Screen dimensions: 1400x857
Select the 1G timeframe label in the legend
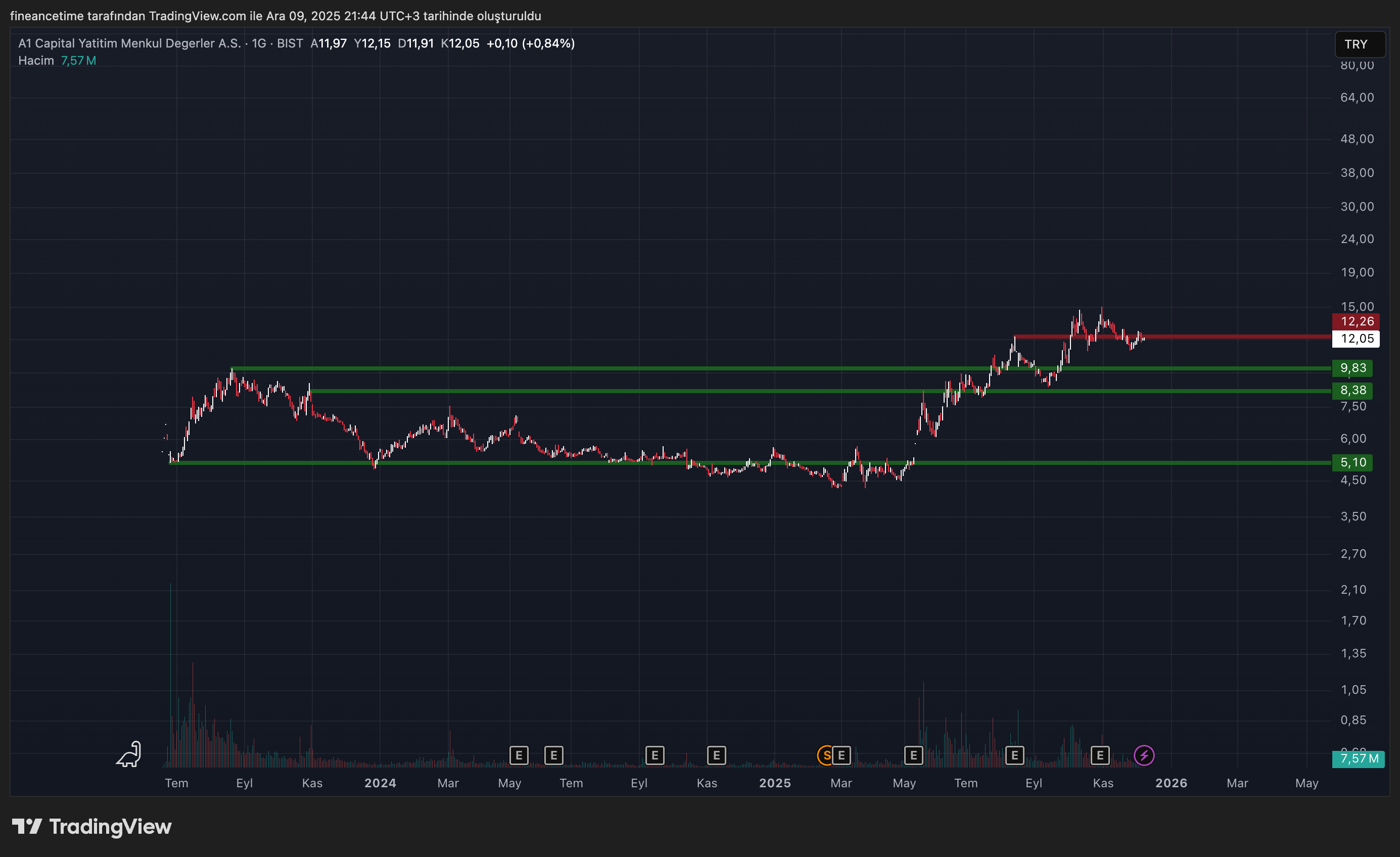[x=259, y=42]
